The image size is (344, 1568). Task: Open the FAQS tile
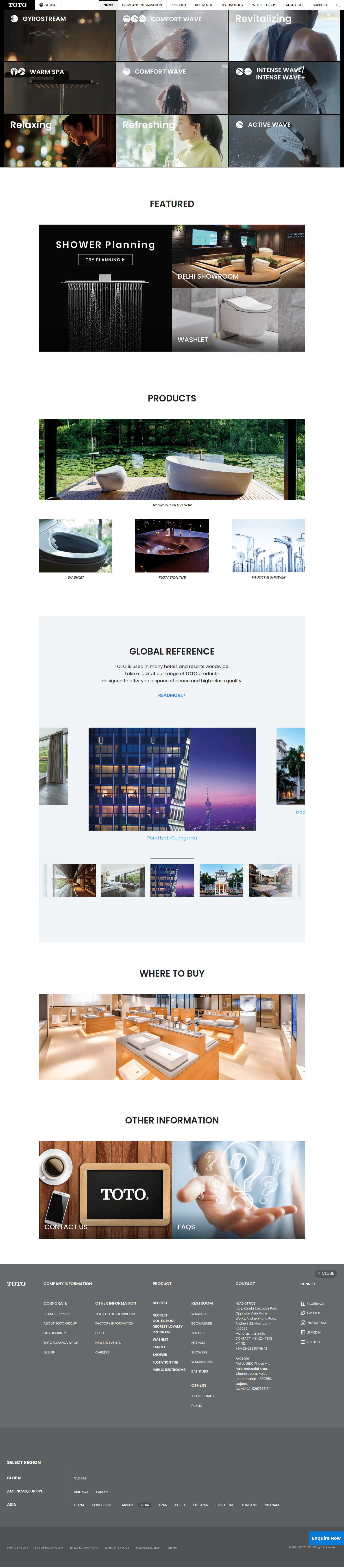(239, 1190)
